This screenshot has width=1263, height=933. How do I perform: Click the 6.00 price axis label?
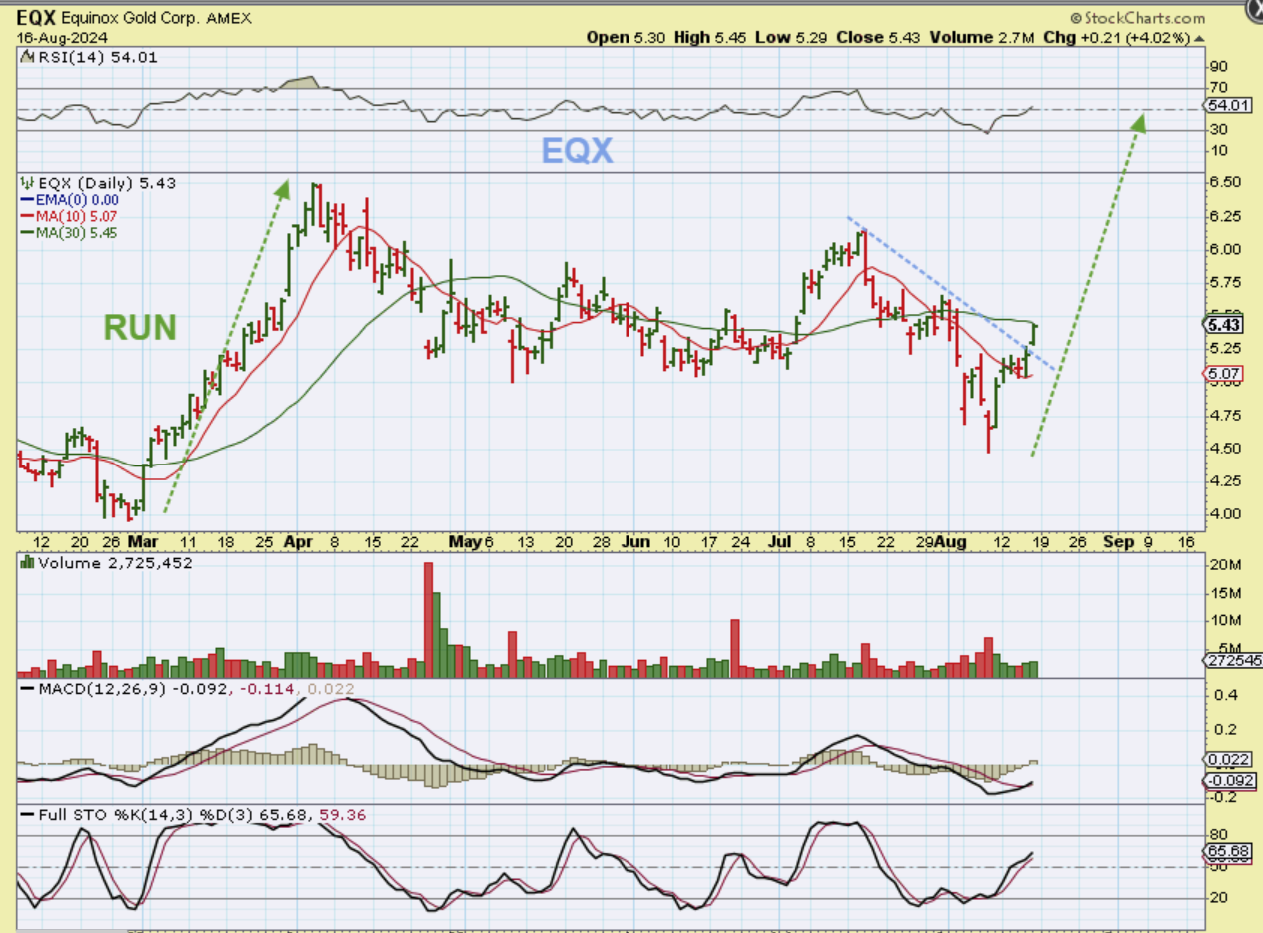click(1225, 249)
